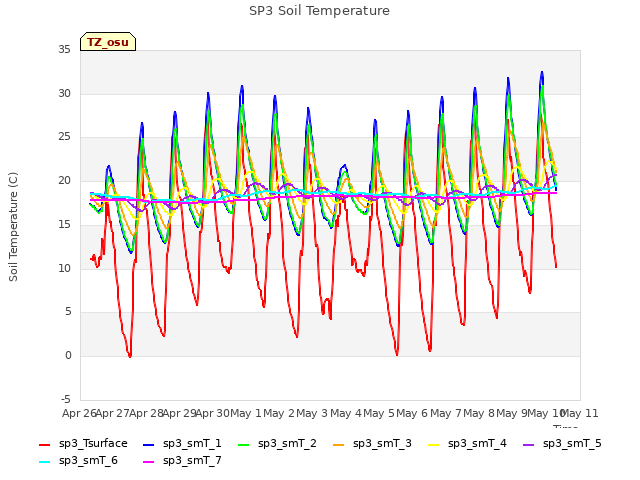The height and width of the screenshot is (480, 640).
Task: Click the 5 y-axis tick label
Action: coord(68,312)
